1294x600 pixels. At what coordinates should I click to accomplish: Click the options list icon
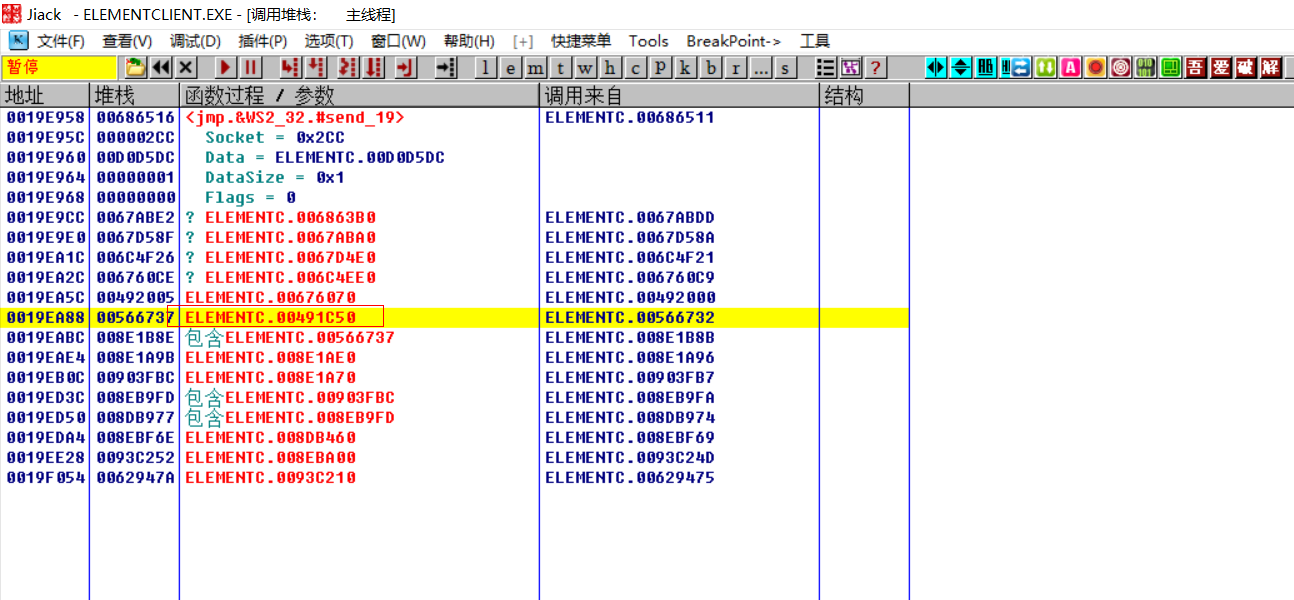point(826,67)
